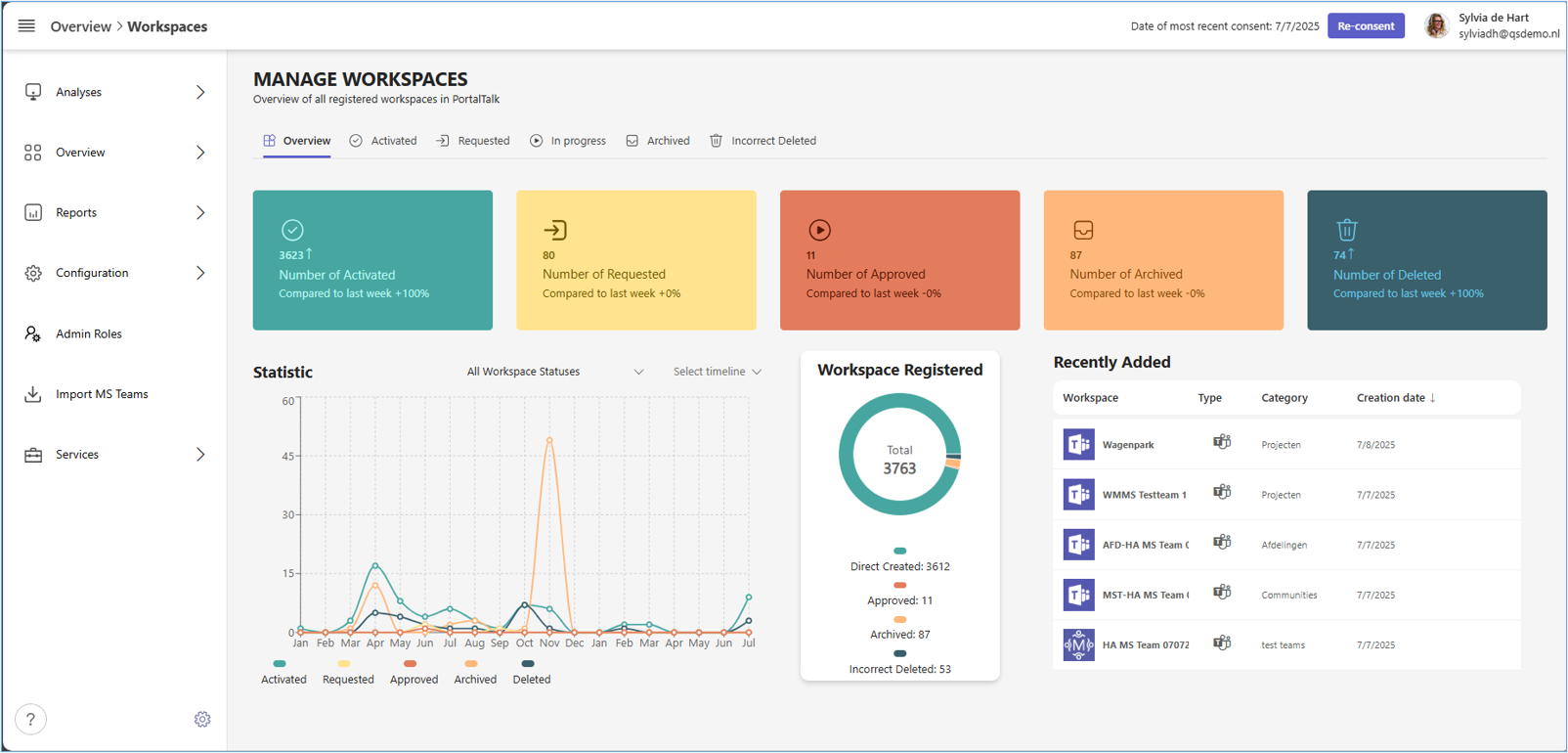Switch to the Incorrect Deleted tab
Viewport: 1568px width, 753px height.
click(x=762, y=141)
